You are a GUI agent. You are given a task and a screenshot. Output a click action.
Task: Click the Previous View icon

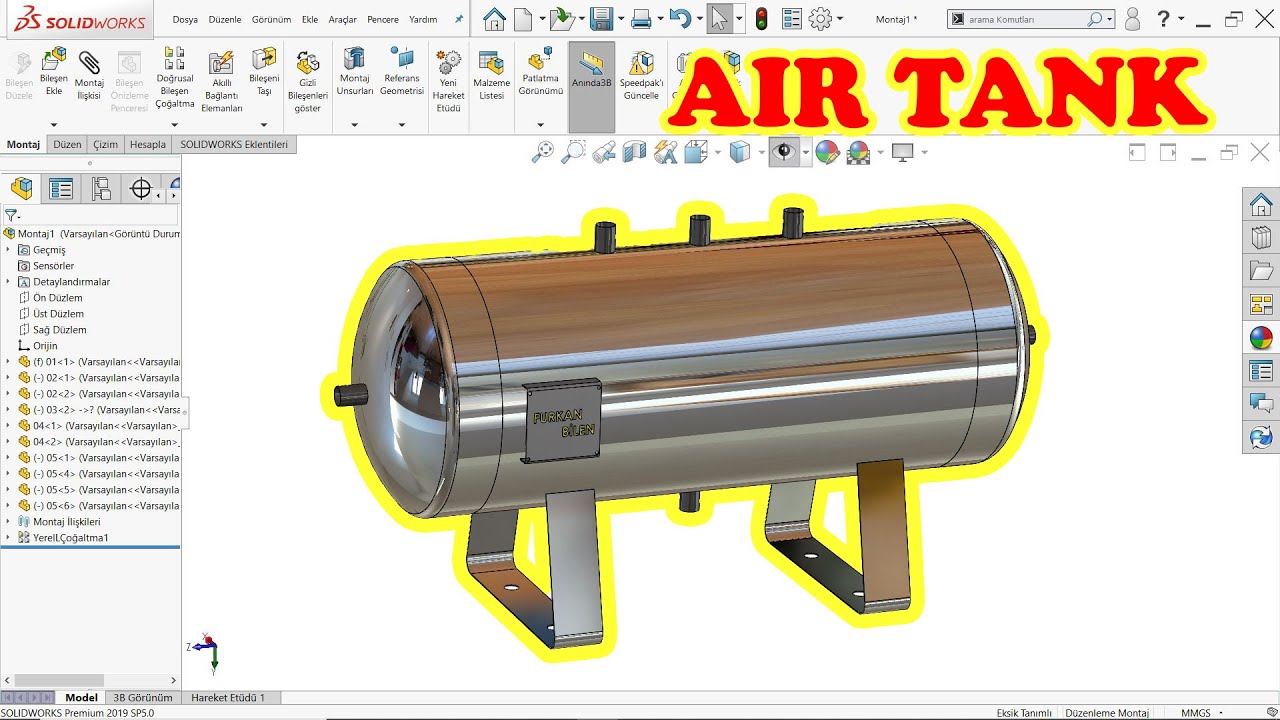click(x=604, y=152)
